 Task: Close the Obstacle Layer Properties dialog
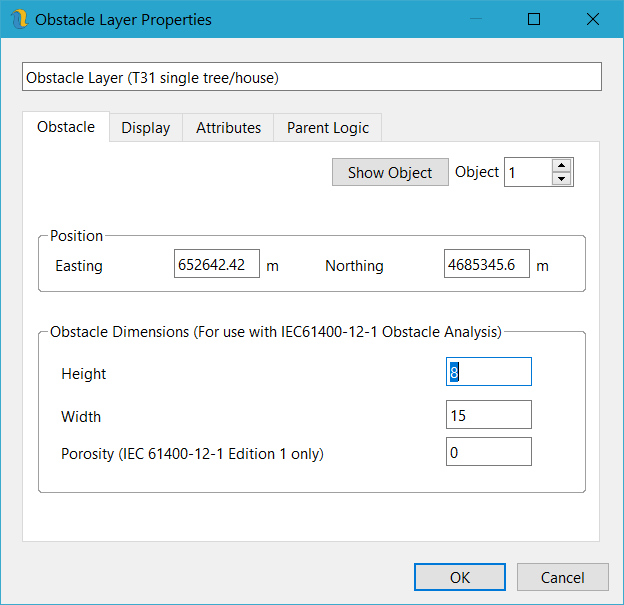pos(592,20)
